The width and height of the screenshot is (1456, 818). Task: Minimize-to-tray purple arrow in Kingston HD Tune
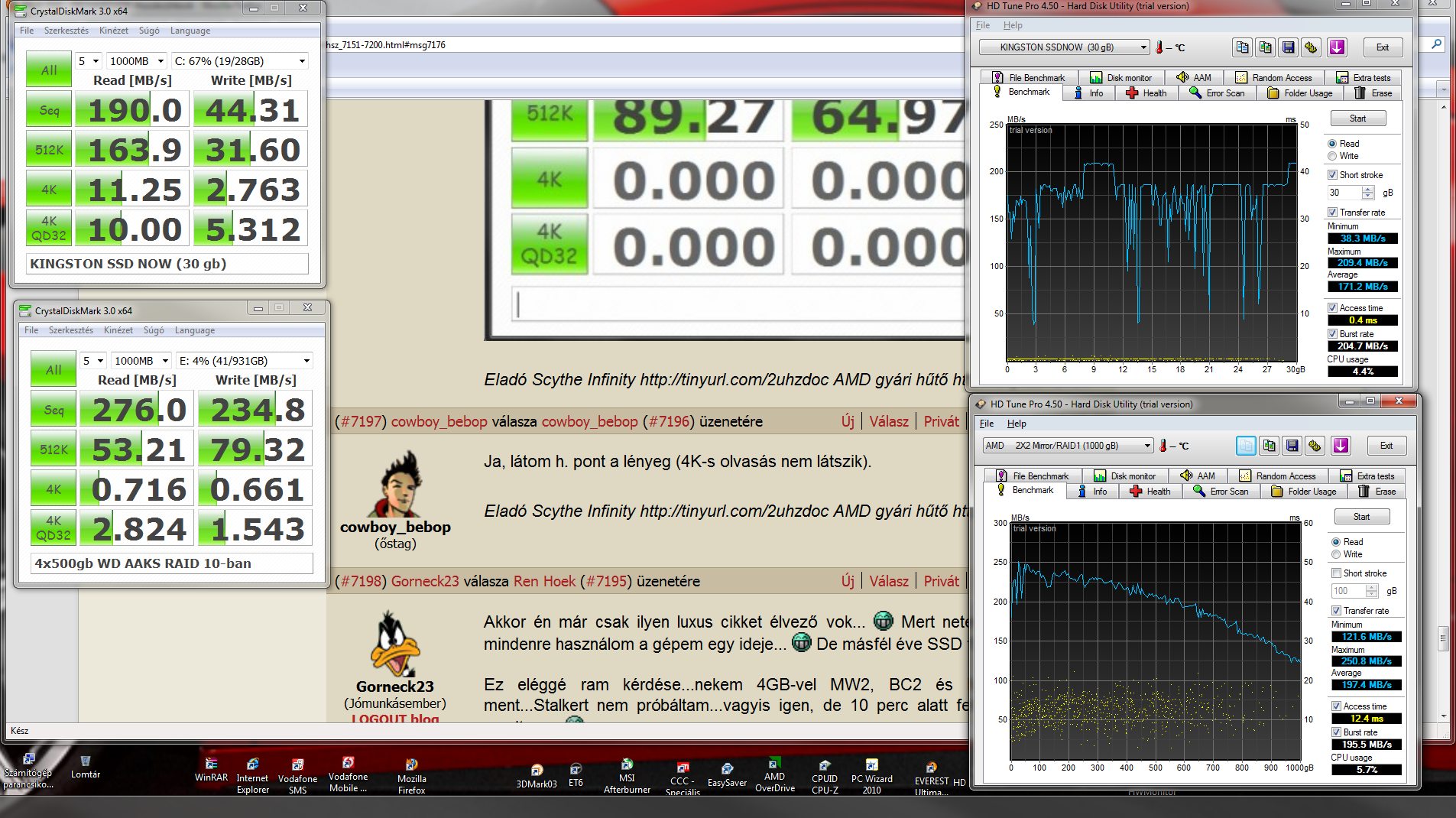(x=1336, y=47)
